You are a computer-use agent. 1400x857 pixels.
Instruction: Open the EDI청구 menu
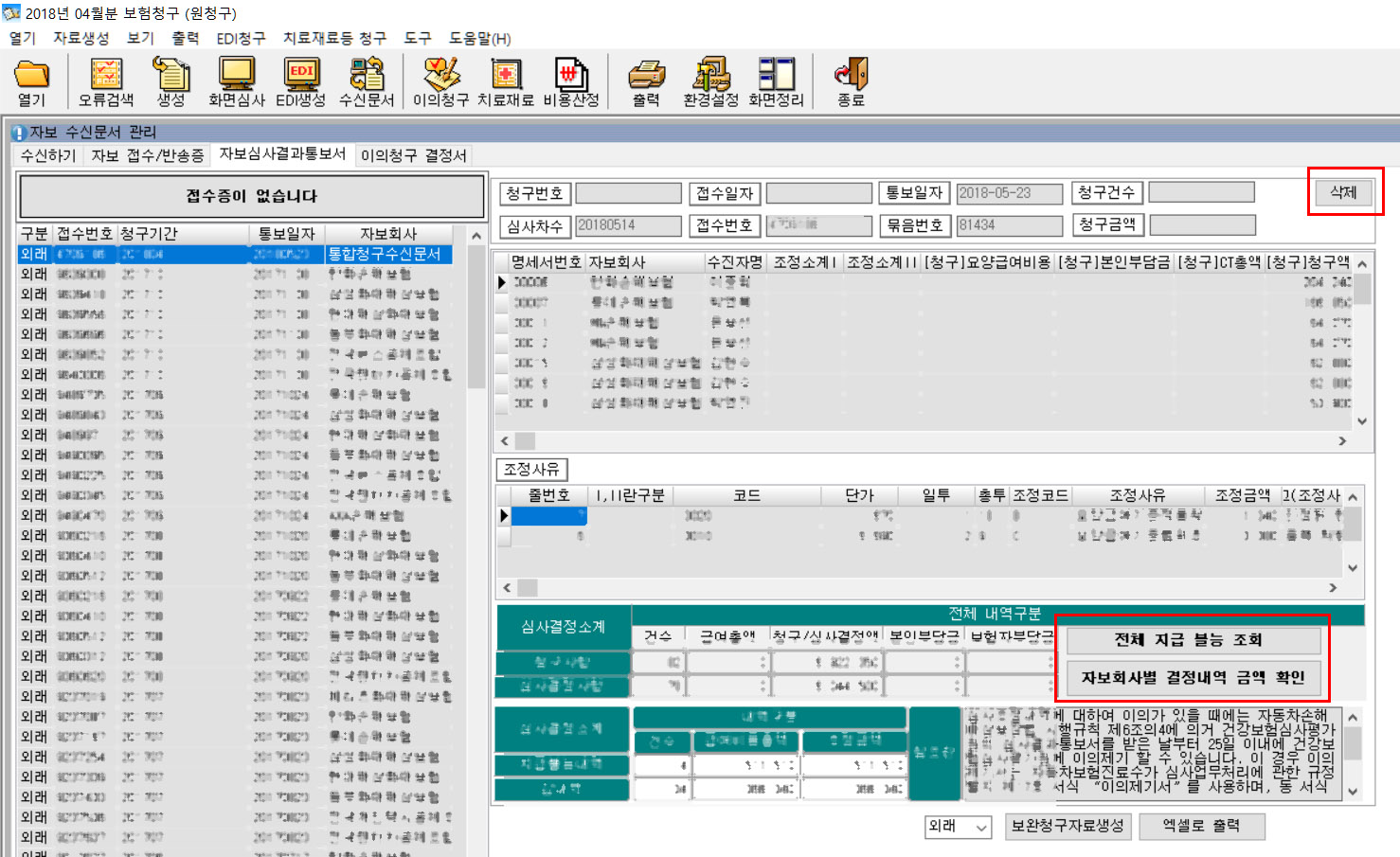(x=241, y=38)
